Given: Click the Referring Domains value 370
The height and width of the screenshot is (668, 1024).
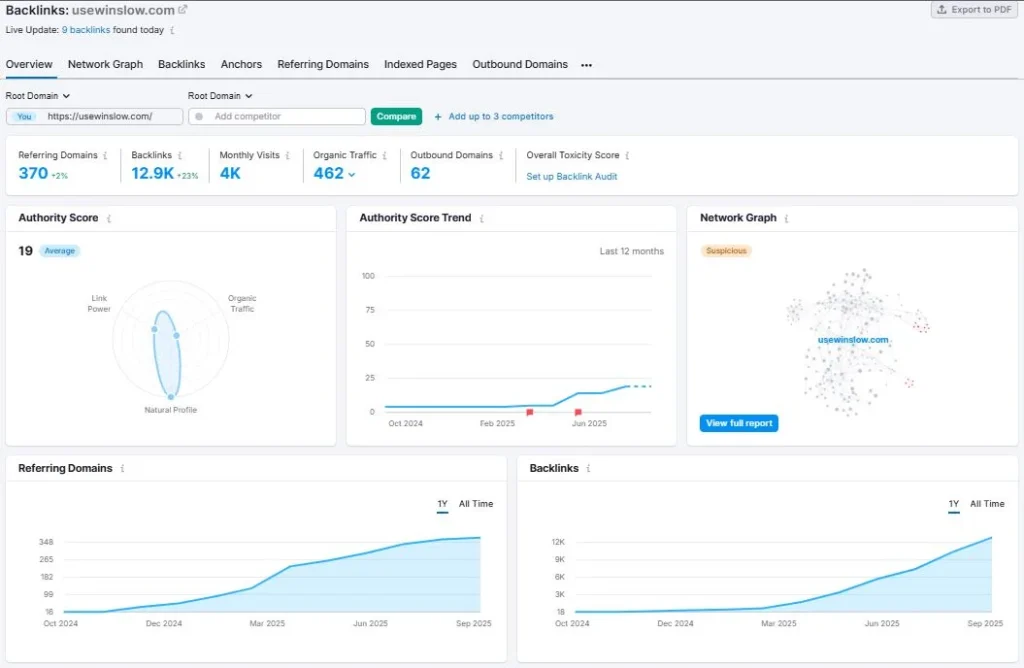Looking at the screenshot, I should 33,173.
